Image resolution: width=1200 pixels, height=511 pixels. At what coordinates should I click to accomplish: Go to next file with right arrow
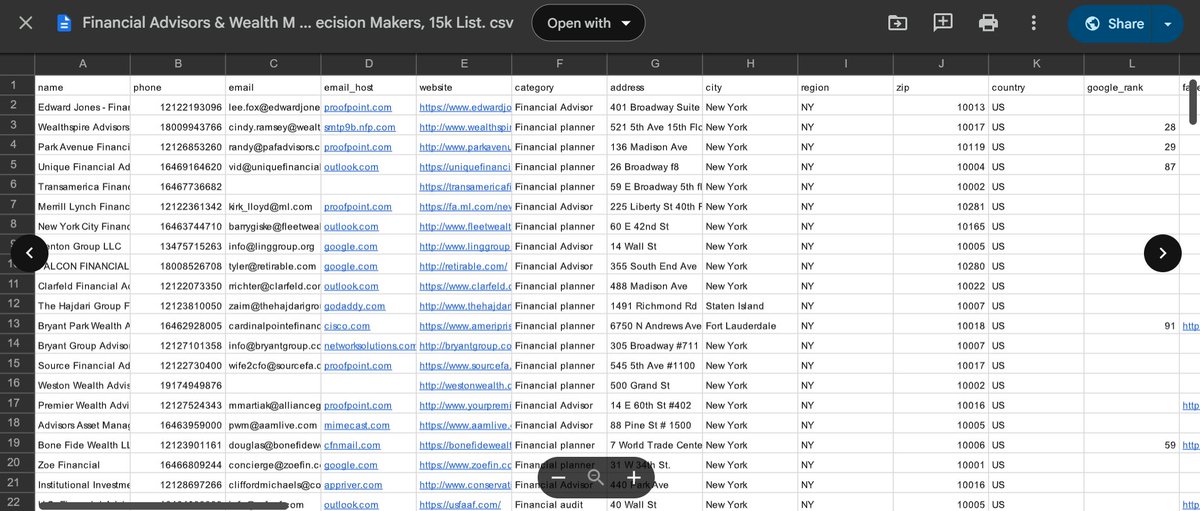(1162, 253)
